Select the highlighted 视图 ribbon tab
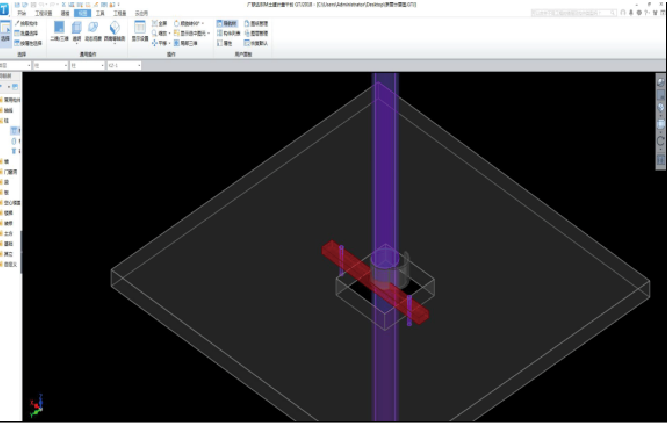This screenshot has width=668, height=424. [x=83, y=13]
